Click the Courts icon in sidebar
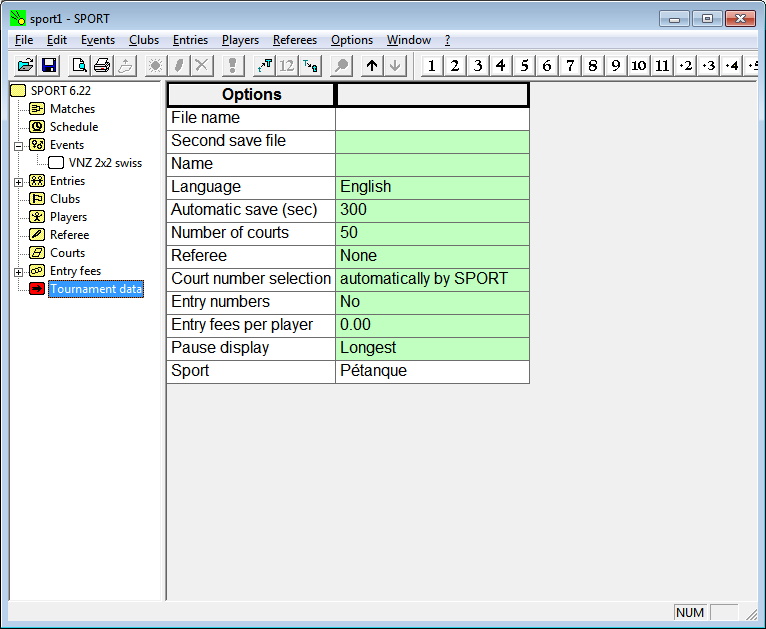 click(x=37, y=253)
